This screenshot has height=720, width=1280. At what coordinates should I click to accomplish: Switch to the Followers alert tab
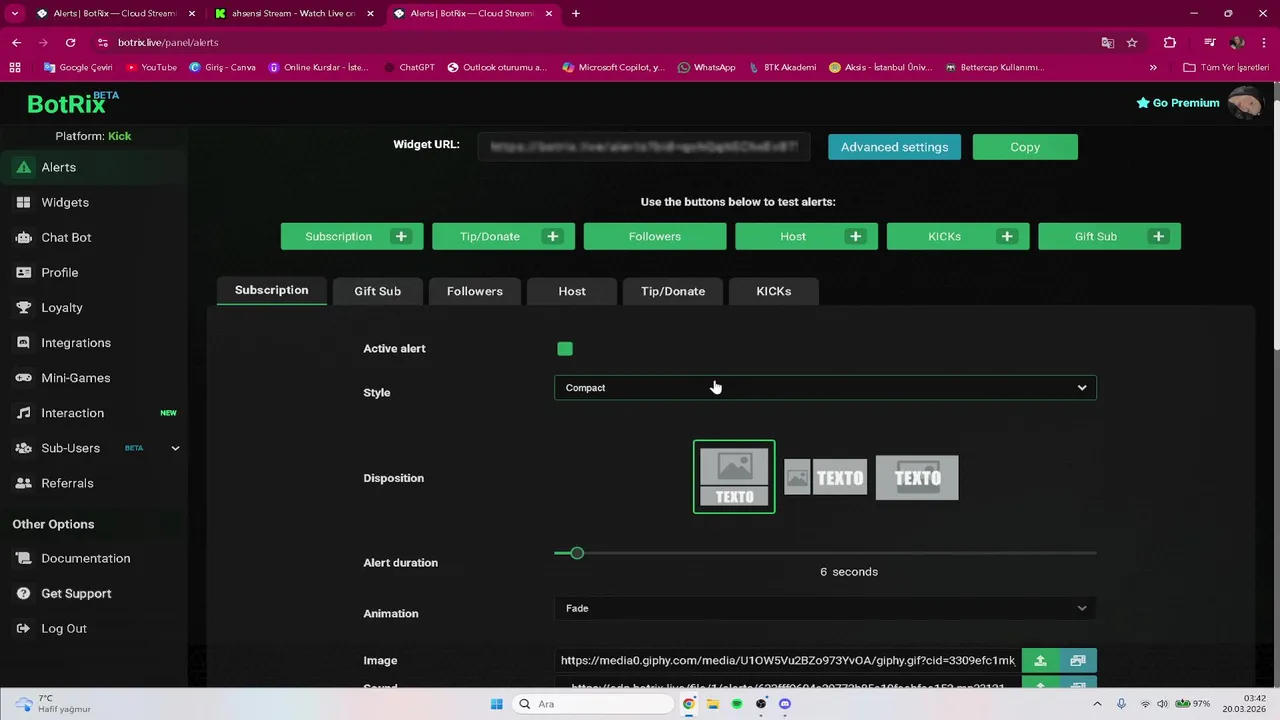(x=474, y=291)
